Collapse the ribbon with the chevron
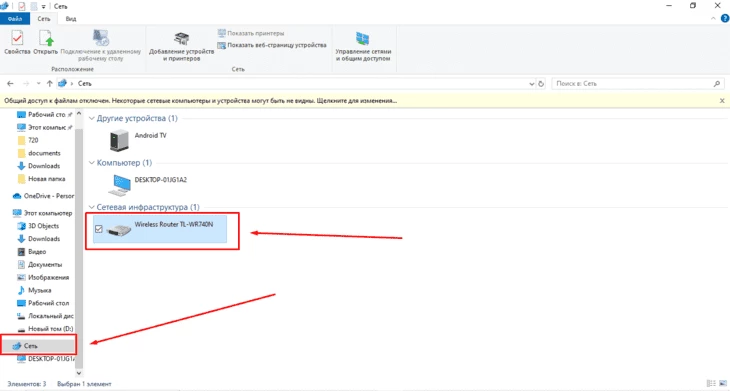Image resolution: width=730 pixels, height=391 pixels. tap(714, 19)
